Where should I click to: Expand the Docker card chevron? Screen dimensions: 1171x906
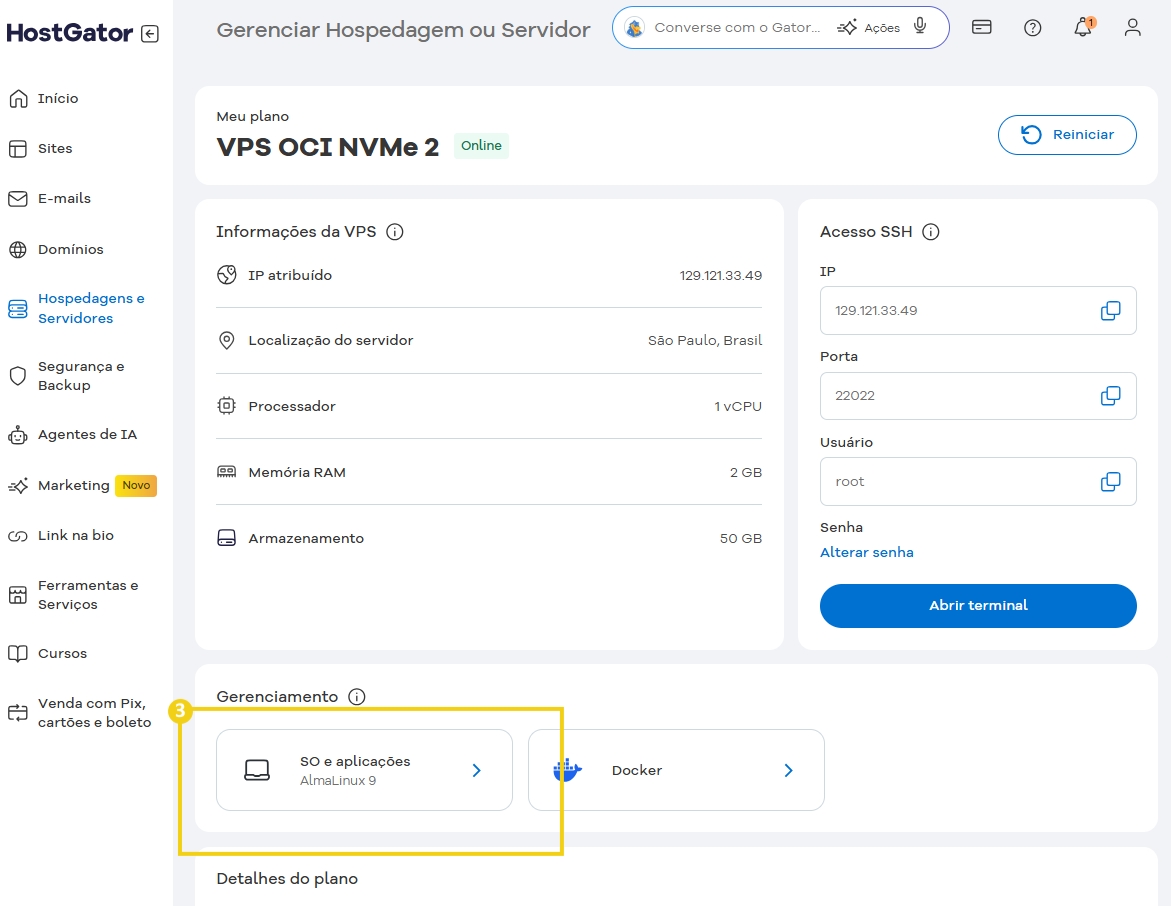click(788, 770)
